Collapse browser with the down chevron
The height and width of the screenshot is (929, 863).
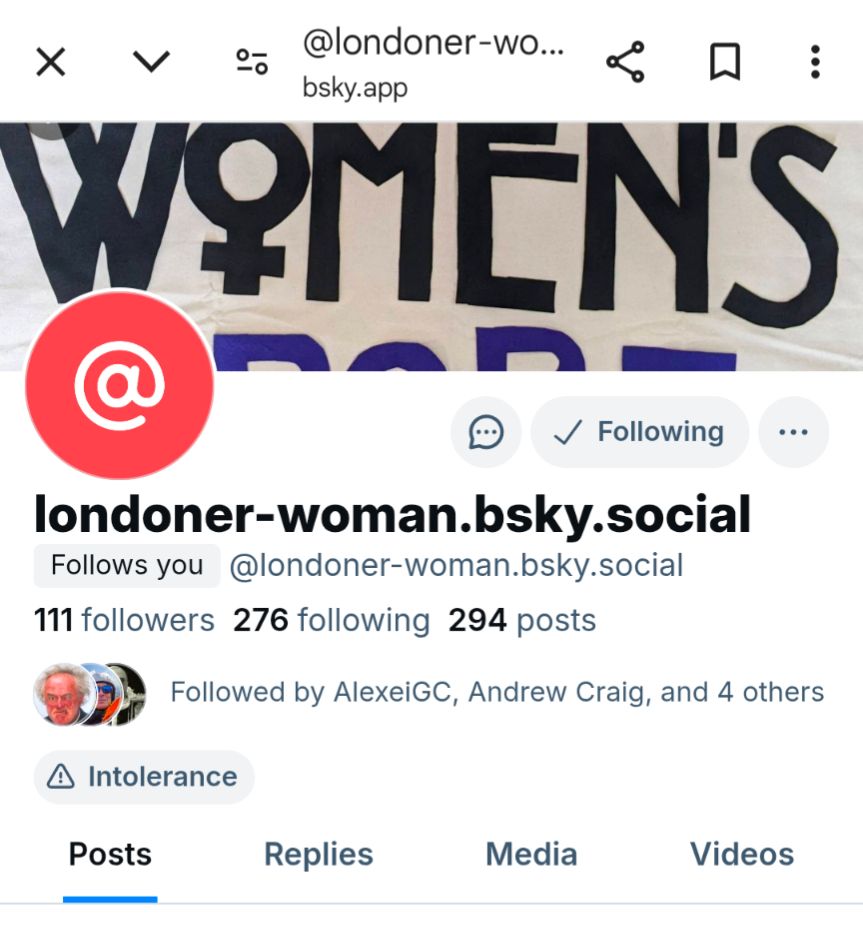coord(152,61)
